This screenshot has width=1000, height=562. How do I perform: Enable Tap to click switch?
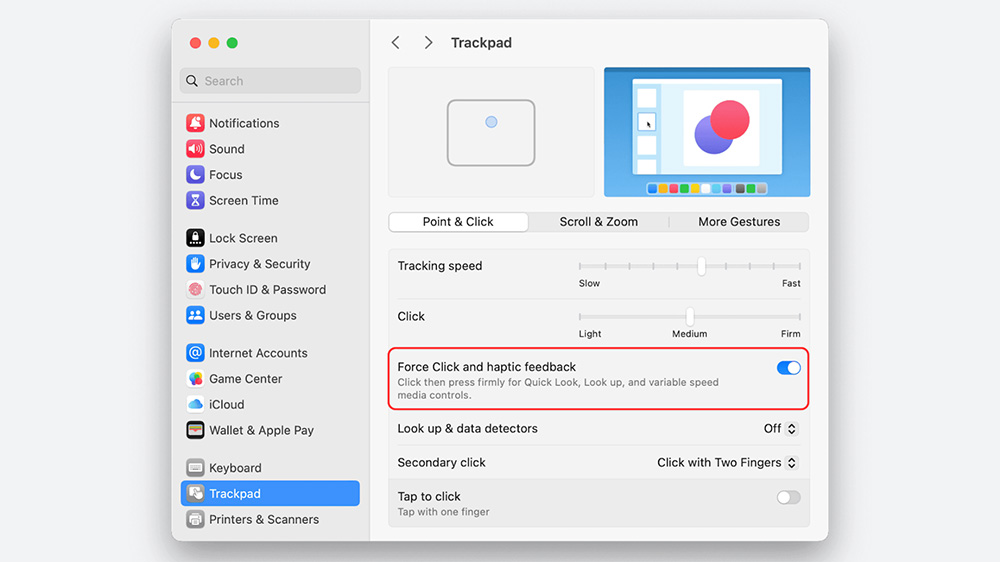tap(788, 498)
